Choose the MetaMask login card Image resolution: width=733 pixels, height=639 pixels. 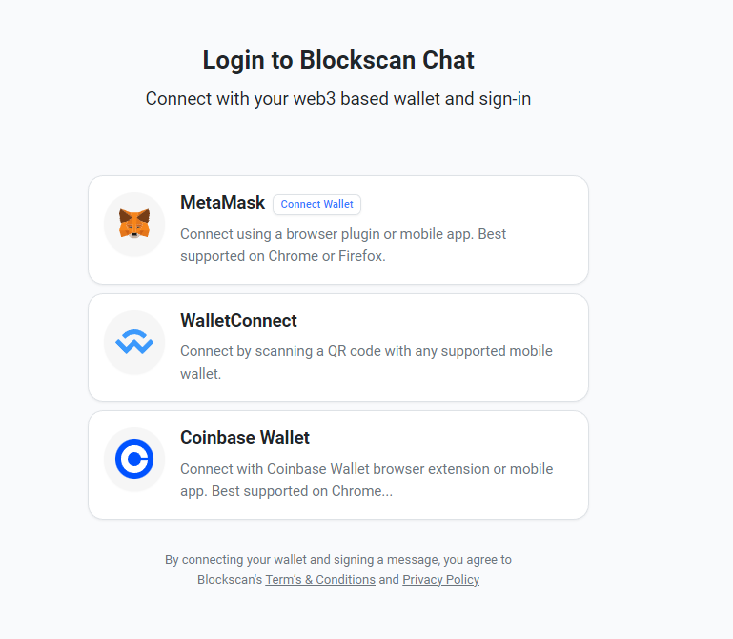(x=338, y=230)
